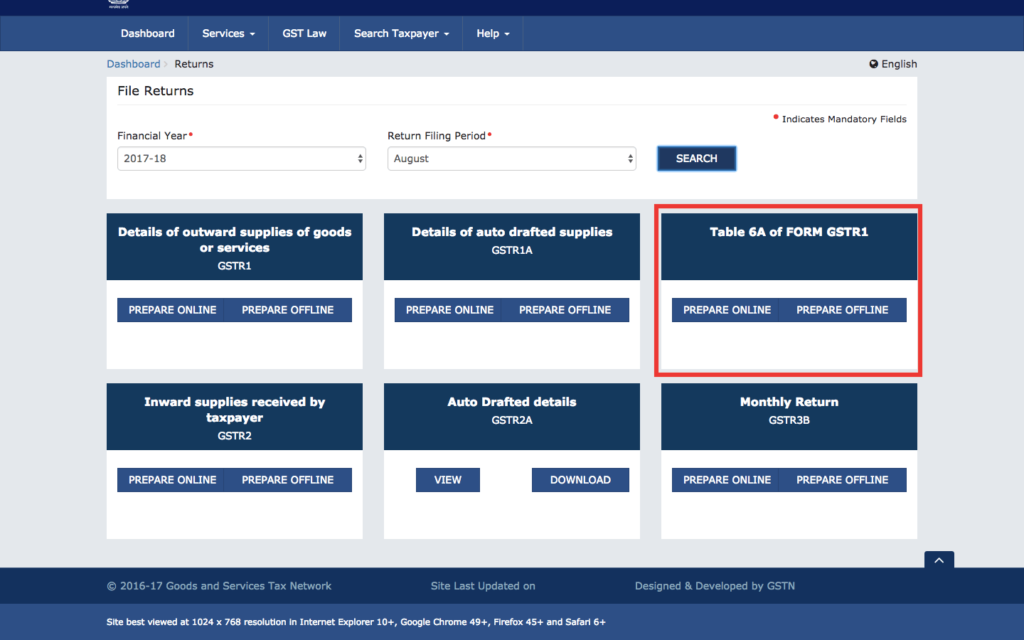This screenshot has width=1024, height=640.
Task: Click PREPARE ONLINE for GSTR1A auto drafted supplies
Action: click(449, 310)
